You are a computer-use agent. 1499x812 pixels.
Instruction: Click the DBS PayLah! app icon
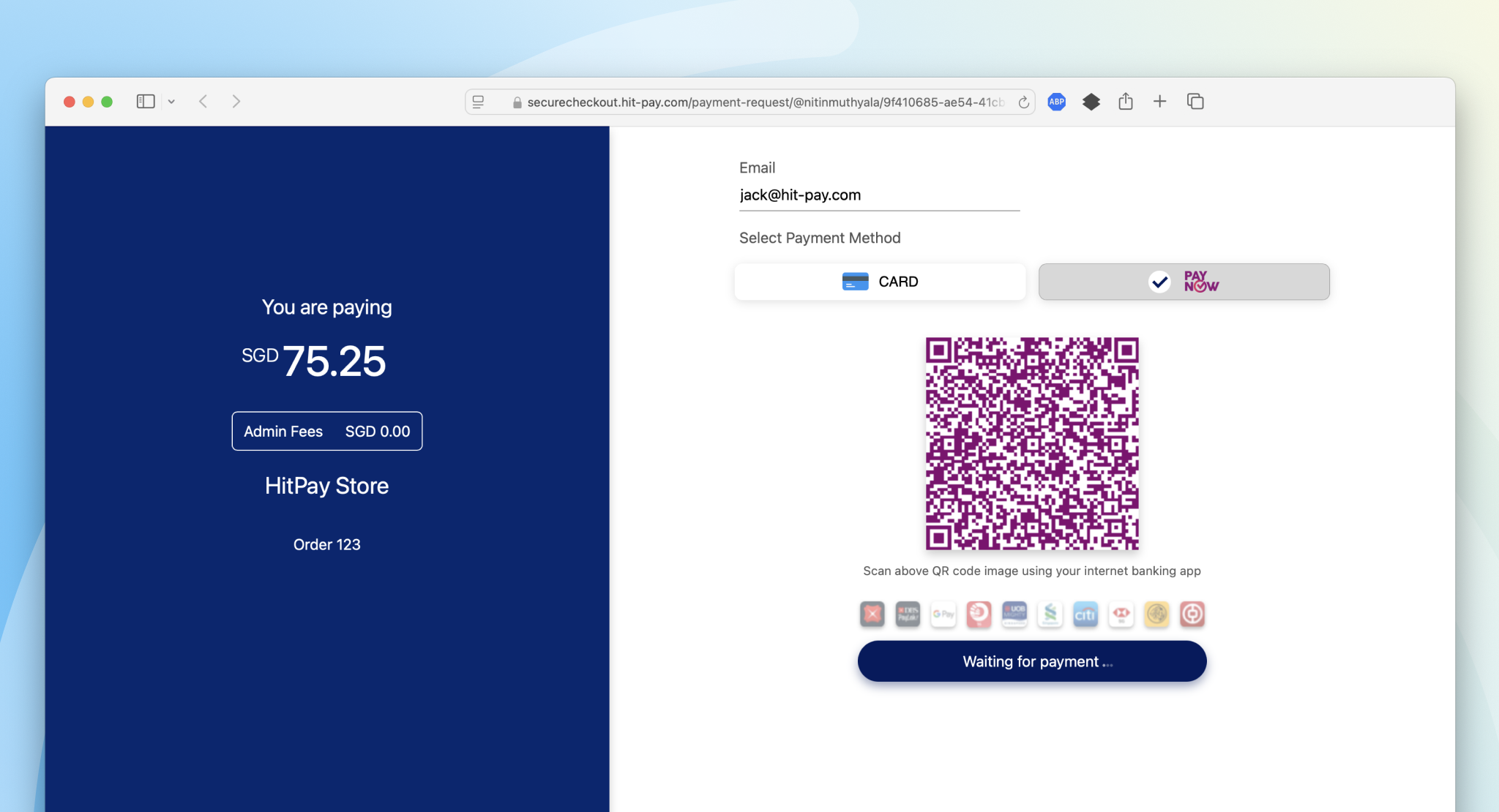point(908,614)
